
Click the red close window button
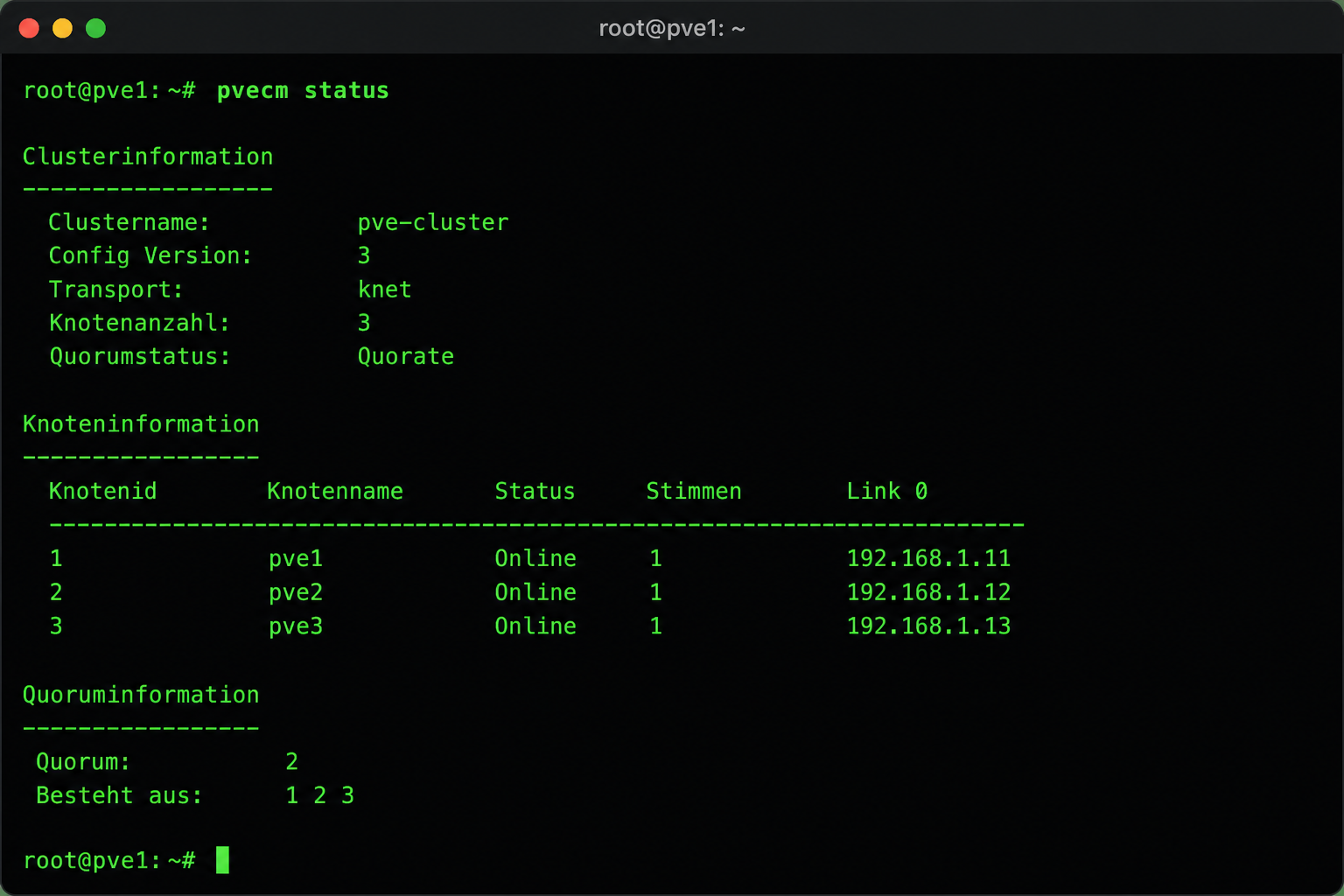click(29, 29)
